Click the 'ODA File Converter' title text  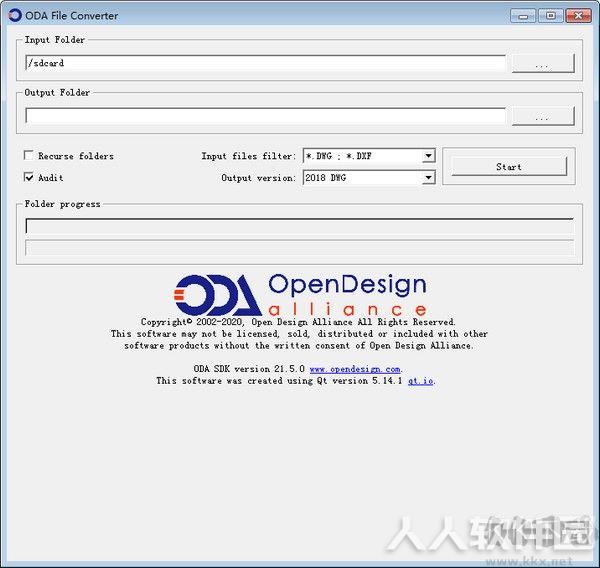(72, 16)
